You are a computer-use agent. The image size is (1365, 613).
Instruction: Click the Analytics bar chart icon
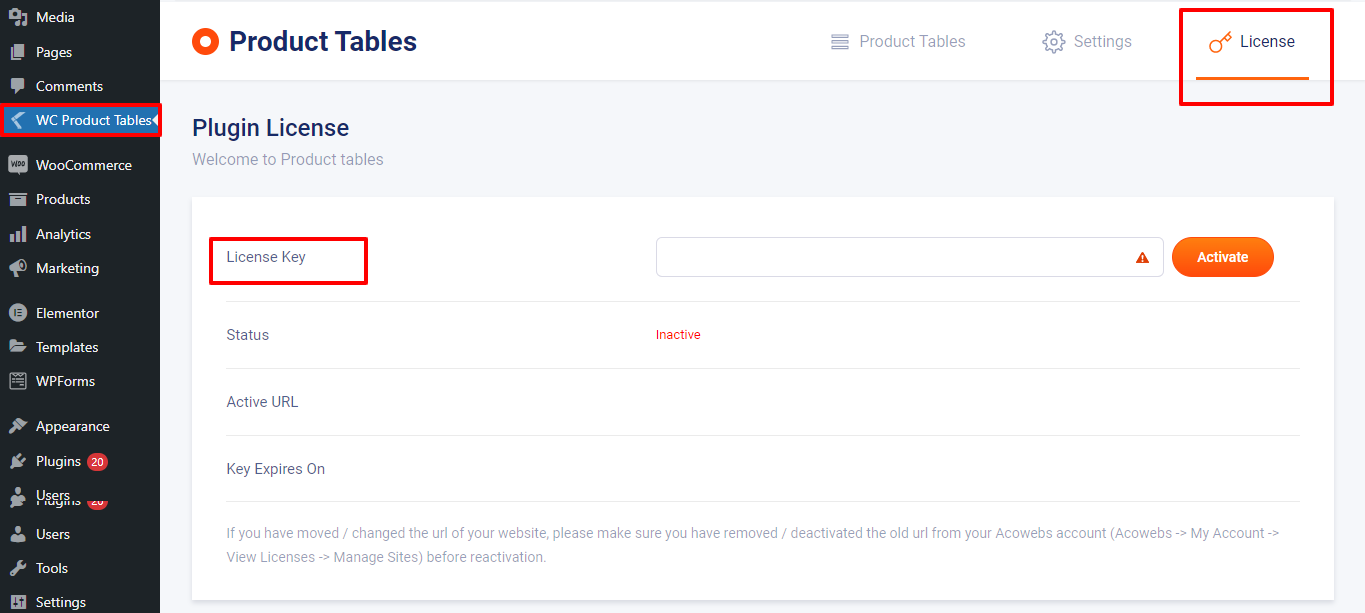(18, 234)
